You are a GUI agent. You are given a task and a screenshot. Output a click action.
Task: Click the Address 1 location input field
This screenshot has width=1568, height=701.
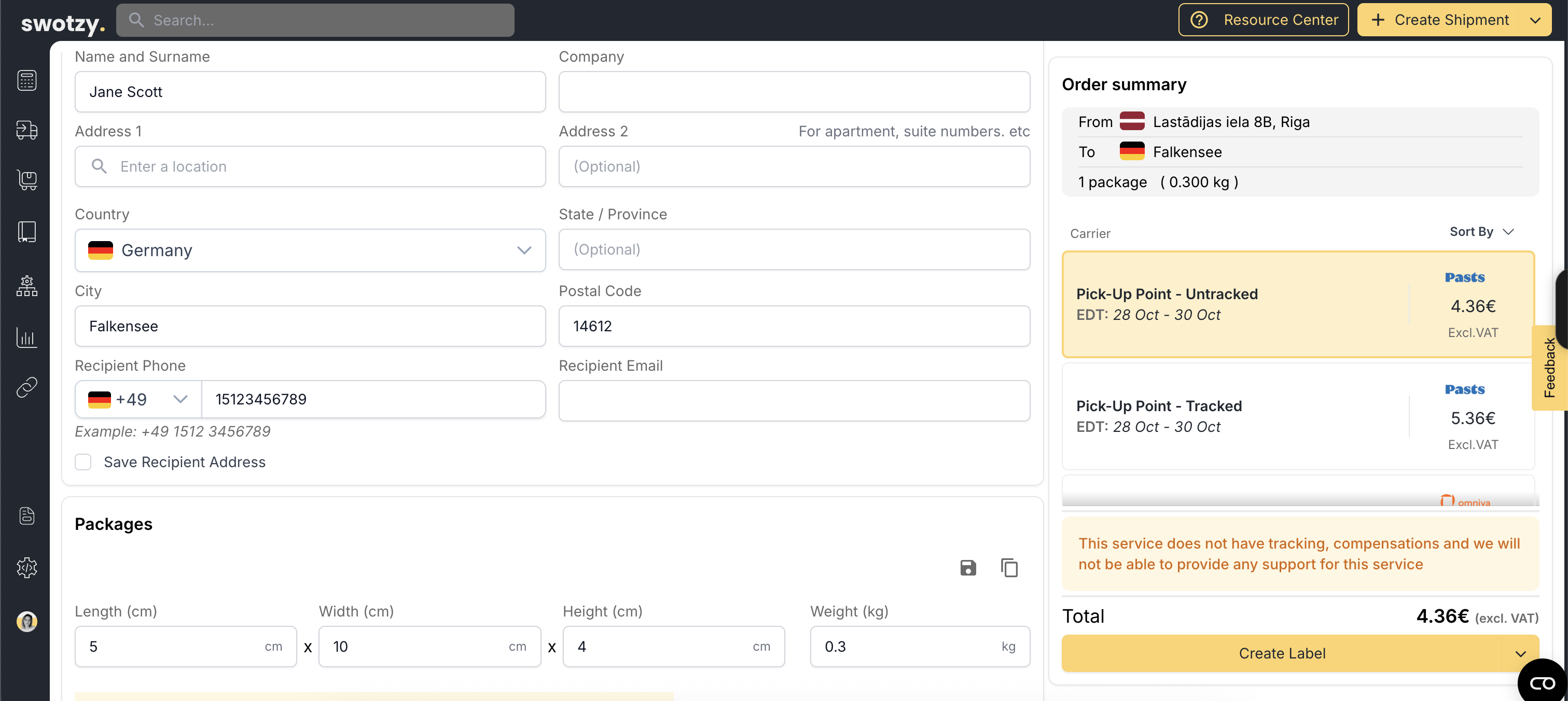click(310, 167)
